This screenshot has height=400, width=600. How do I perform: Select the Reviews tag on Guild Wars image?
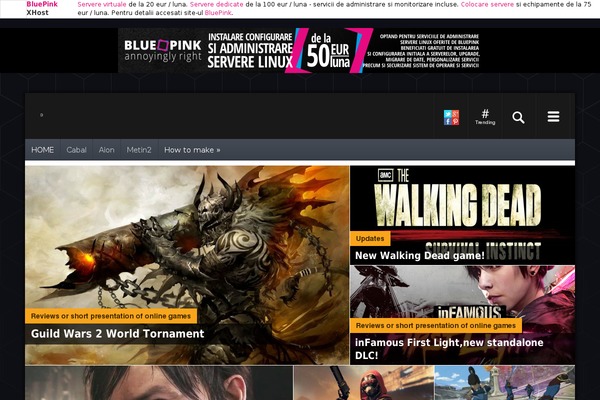[111, 316]
